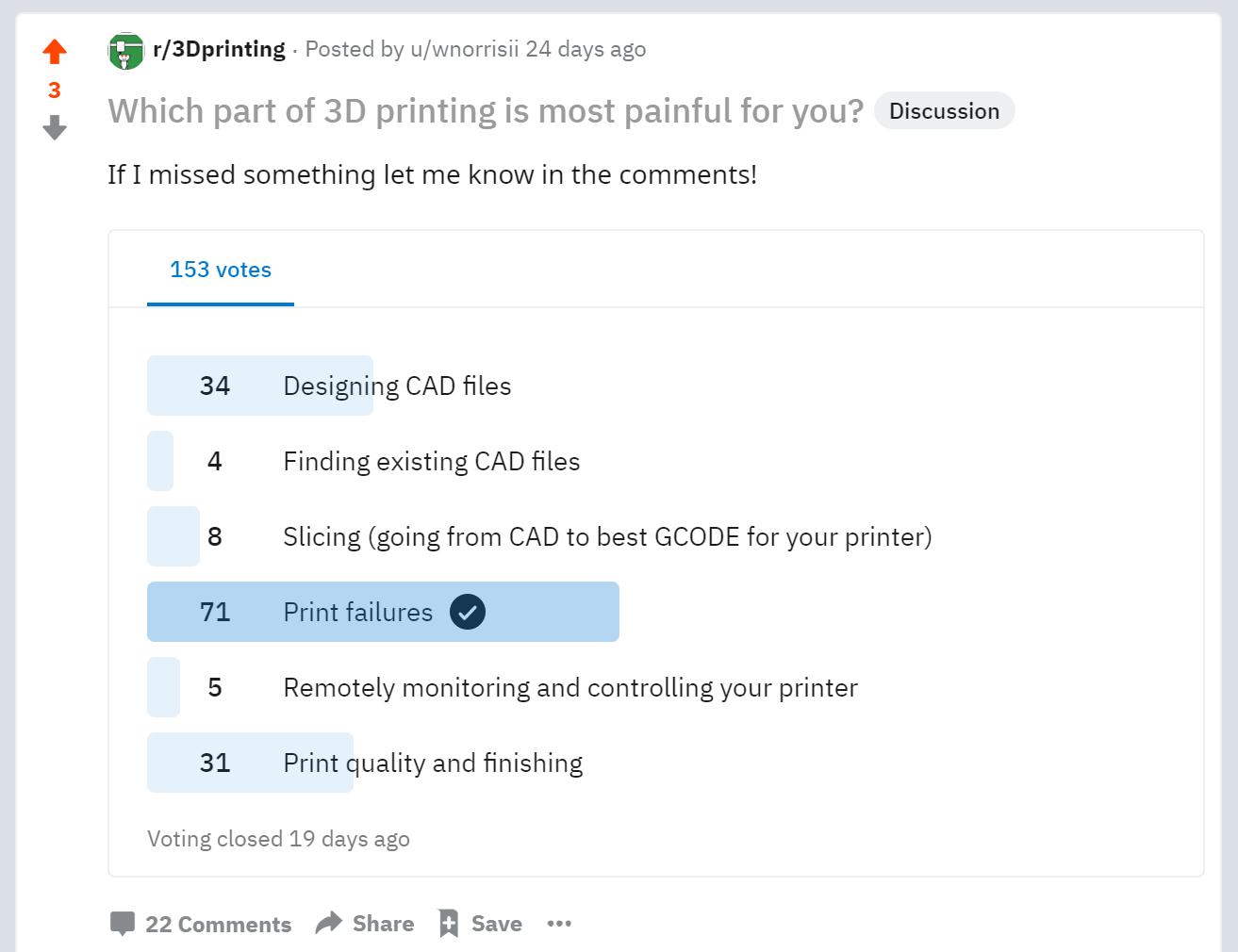Click the Discussion flair tag

point(945,111)
